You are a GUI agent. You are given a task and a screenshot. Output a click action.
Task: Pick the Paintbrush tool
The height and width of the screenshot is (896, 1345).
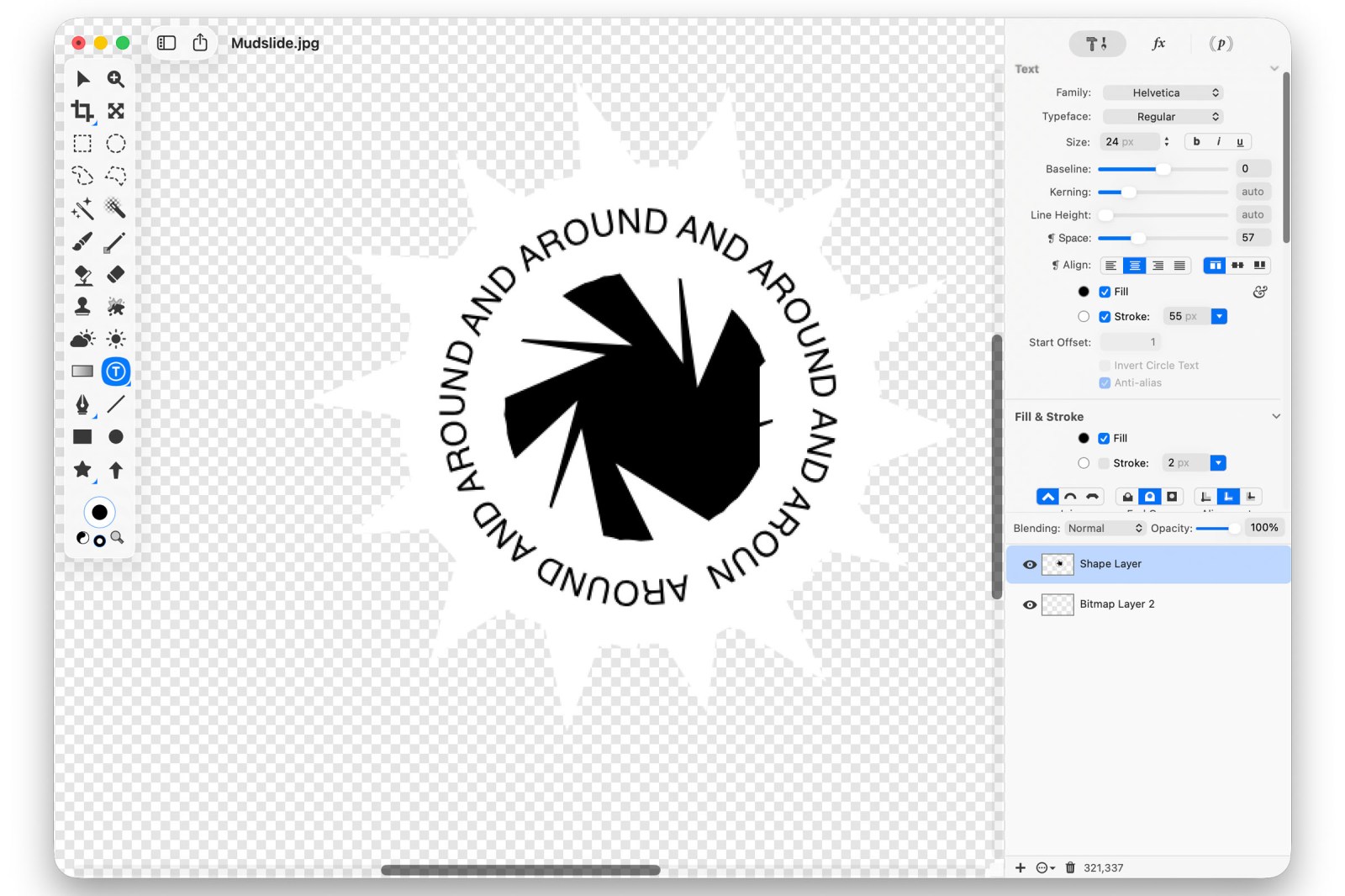tap(82, 242)
